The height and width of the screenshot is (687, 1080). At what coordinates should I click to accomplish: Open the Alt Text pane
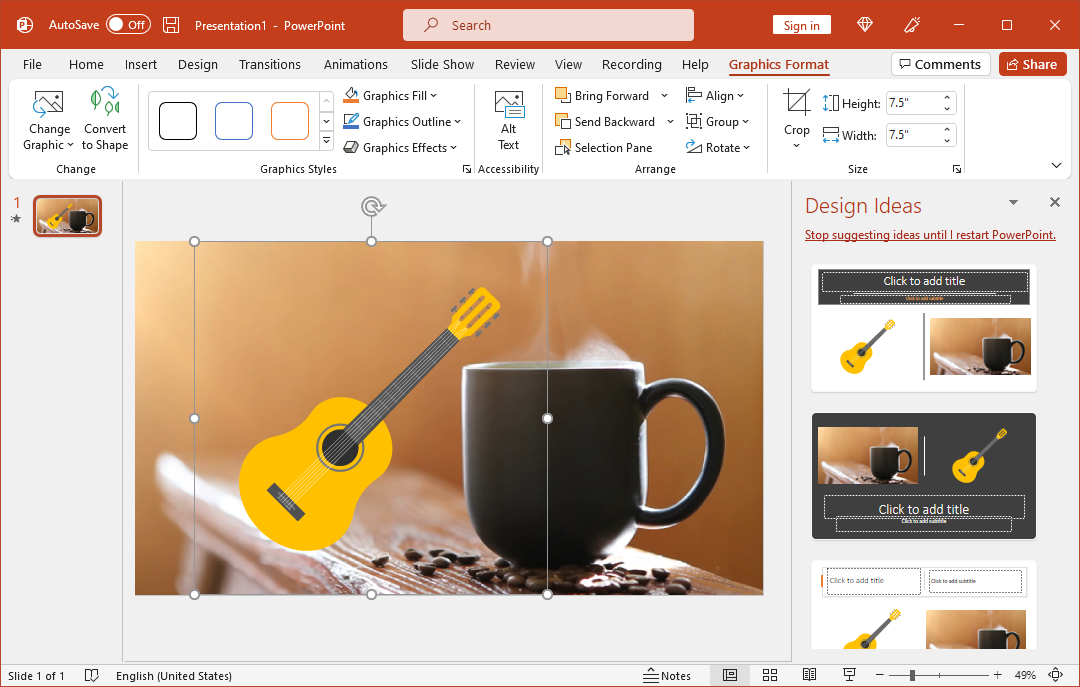pos(509,121)
